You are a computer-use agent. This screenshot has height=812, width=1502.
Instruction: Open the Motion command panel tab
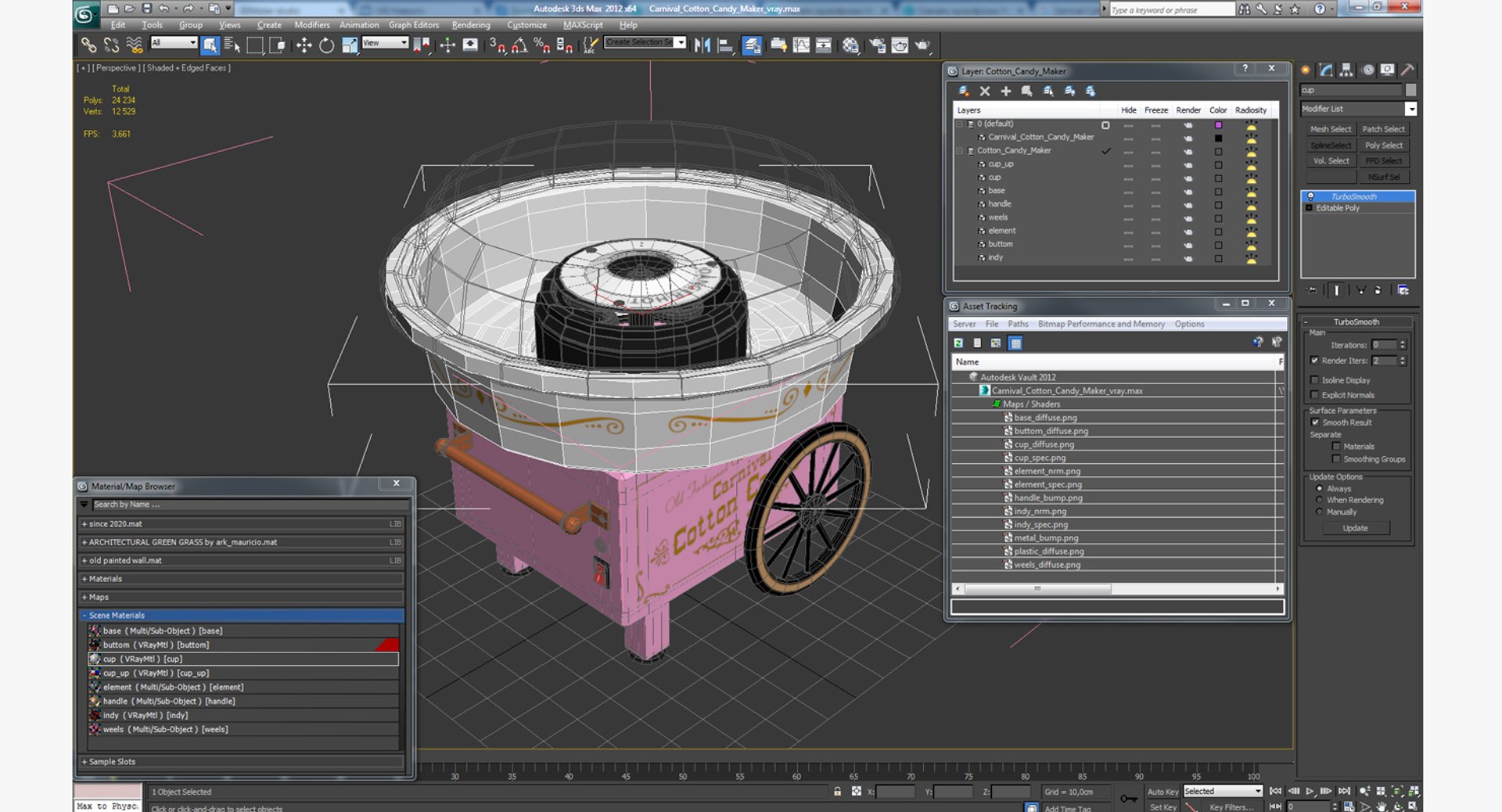coord(1367,70)
